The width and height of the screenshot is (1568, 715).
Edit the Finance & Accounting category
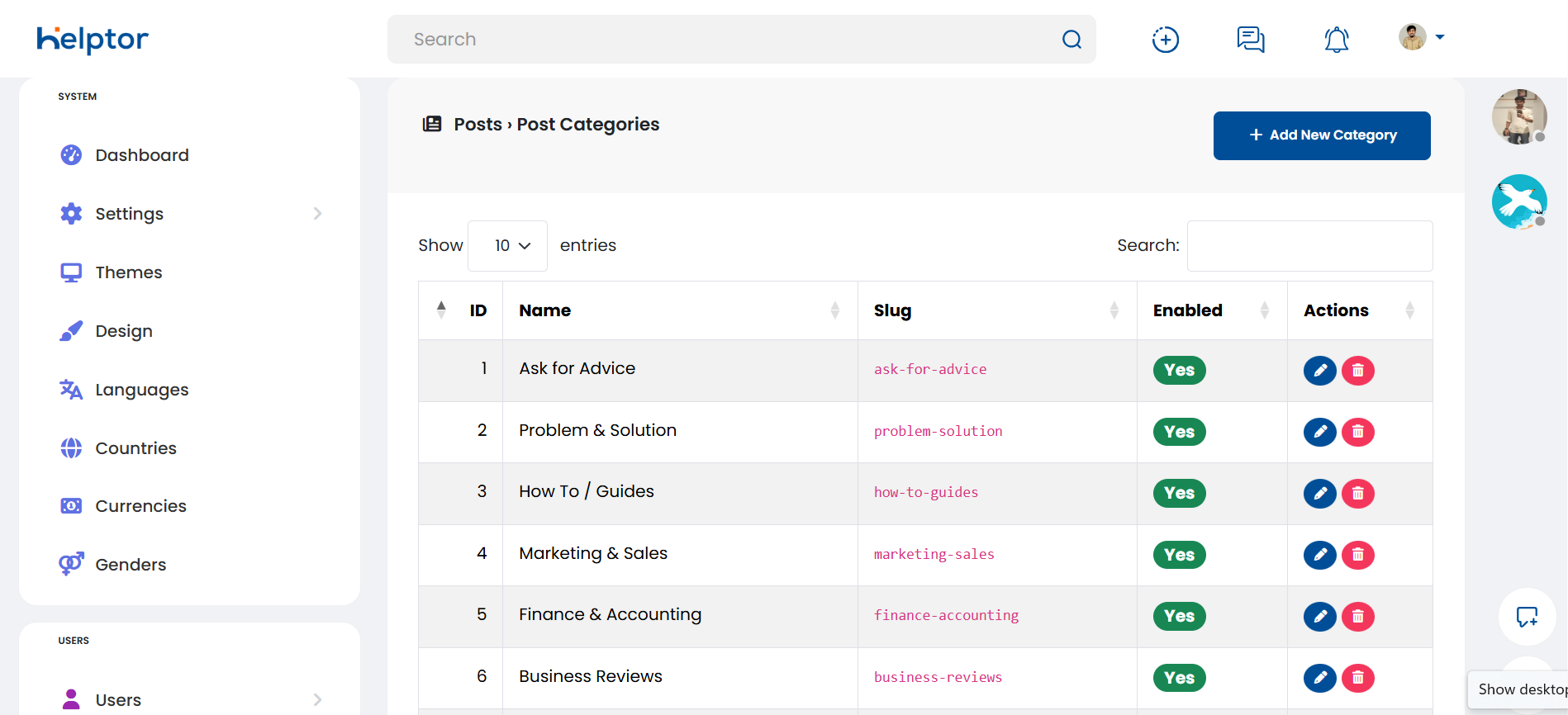1320,617
